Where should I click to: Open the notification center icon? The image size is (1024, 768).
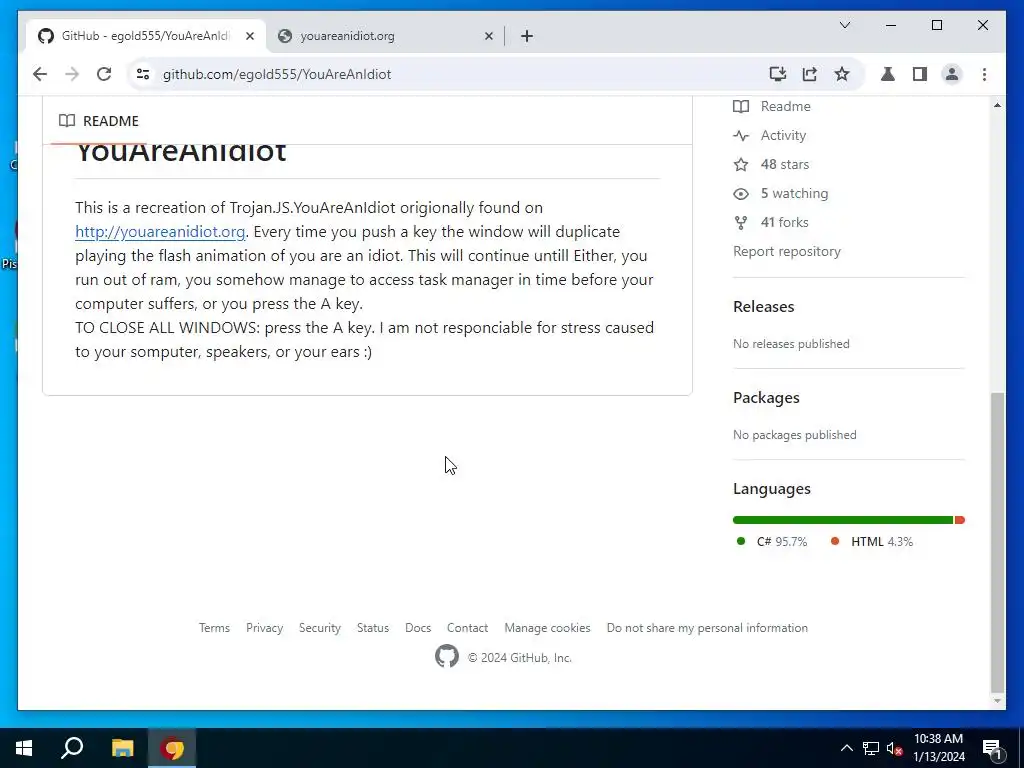(992, 748)
